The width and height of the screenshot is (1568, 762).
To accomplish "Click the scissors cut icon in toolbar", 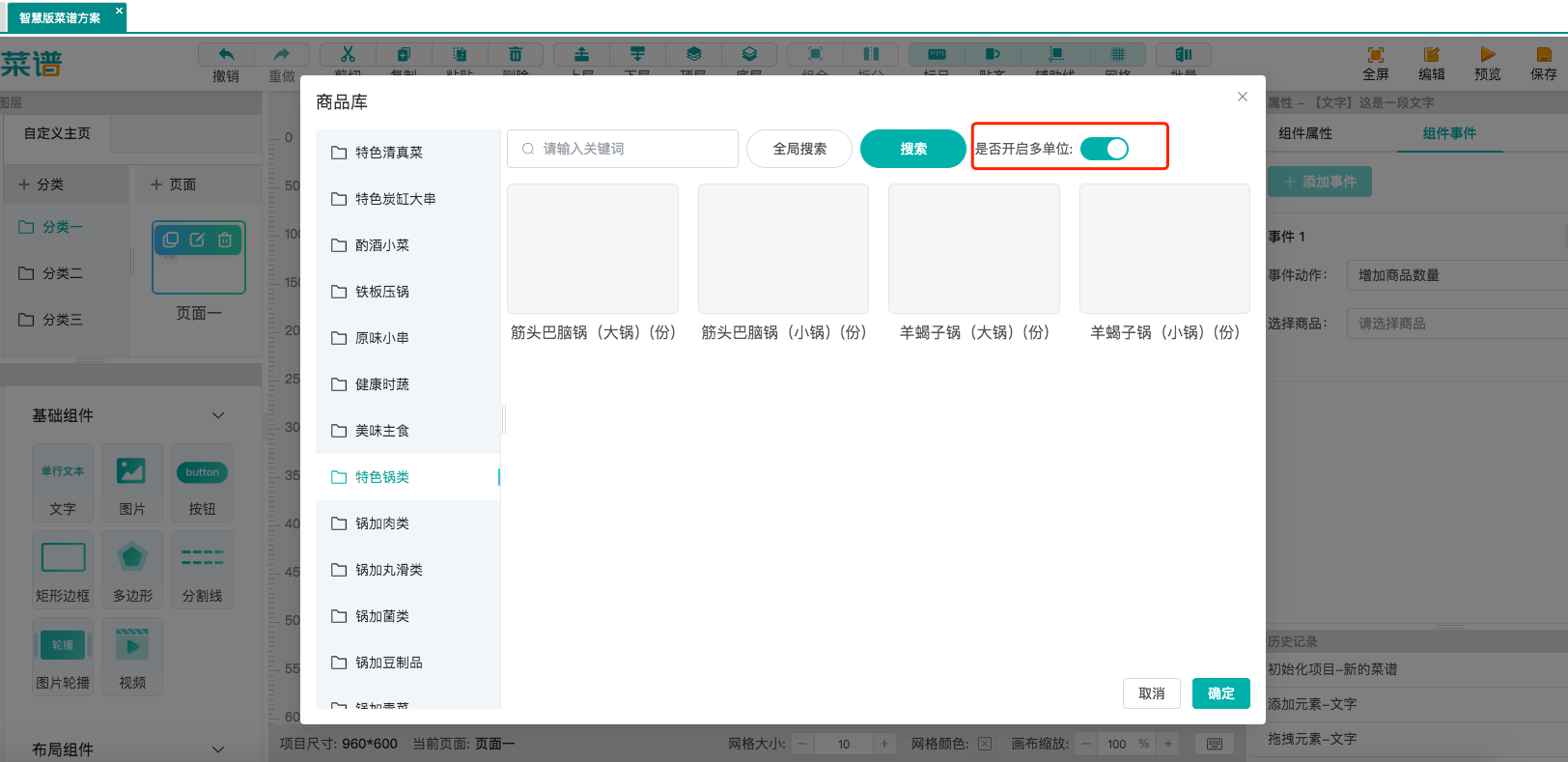I will click(x=348, y=55).
